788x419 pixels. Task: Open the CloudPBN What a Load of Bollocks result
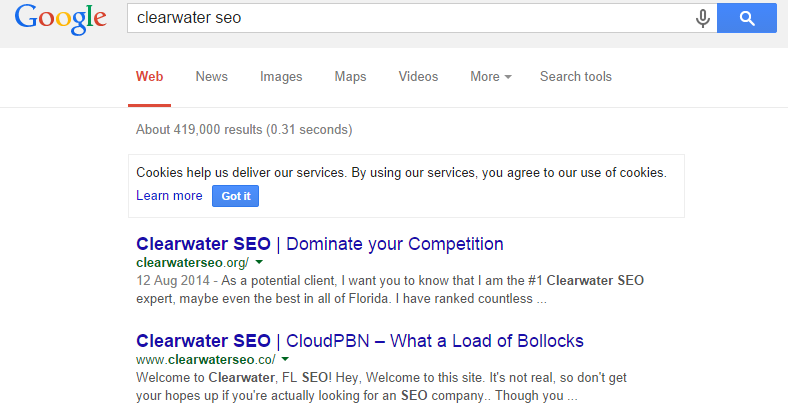(x=360, y=341)
